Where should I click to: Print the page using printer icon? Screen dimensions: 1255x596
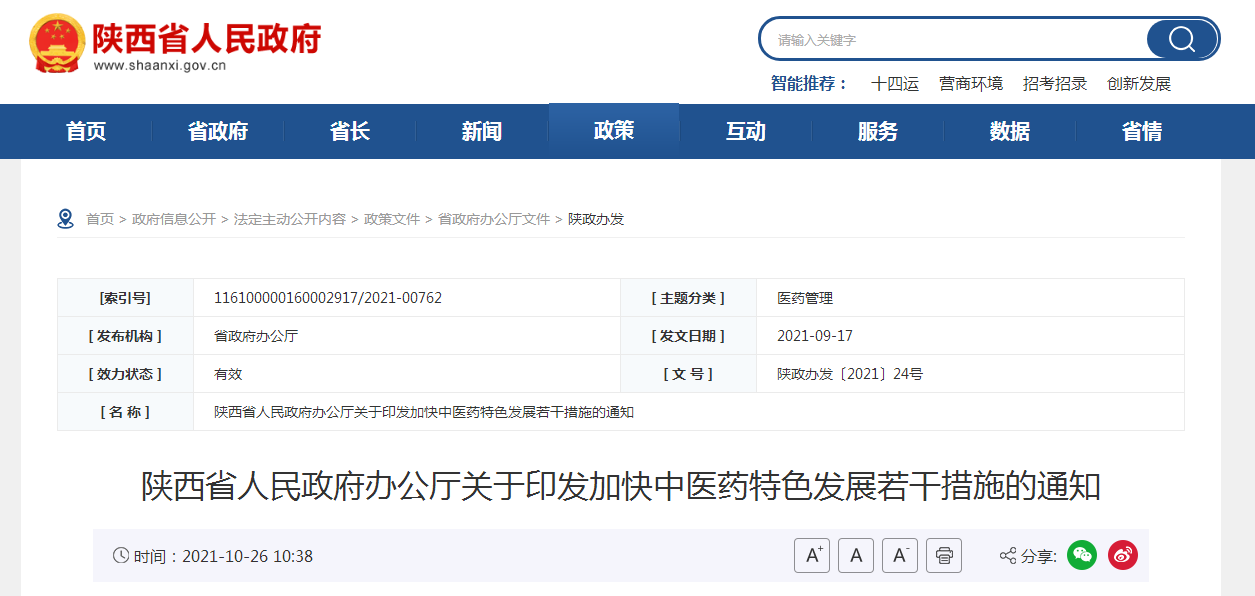(944, 556)
